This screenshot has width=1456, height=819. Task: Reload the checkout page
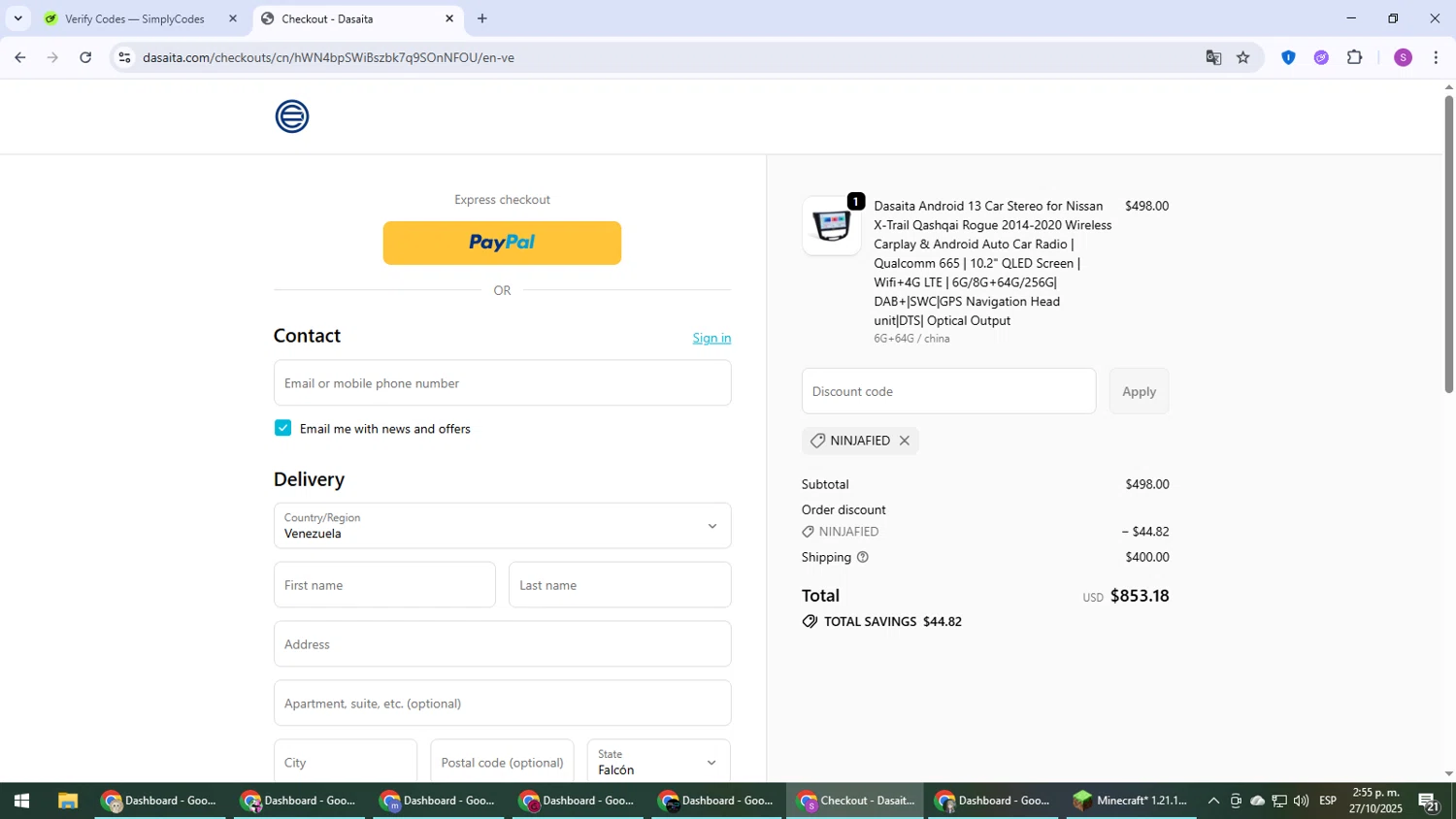pos(85,57)
